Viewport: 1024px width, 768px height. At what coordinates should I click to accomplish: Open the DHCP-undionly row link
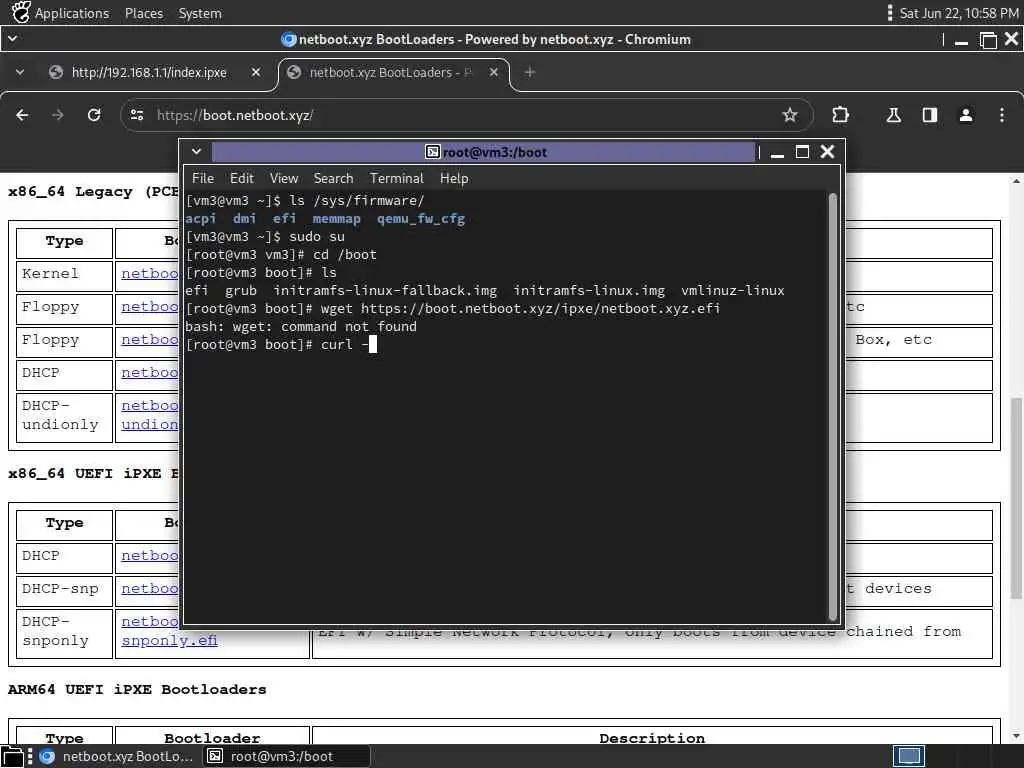150,415
